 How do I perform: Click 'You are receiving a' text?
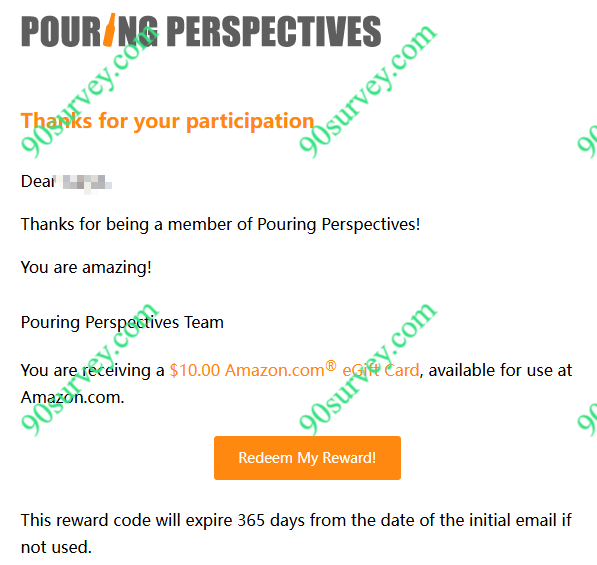93,370
